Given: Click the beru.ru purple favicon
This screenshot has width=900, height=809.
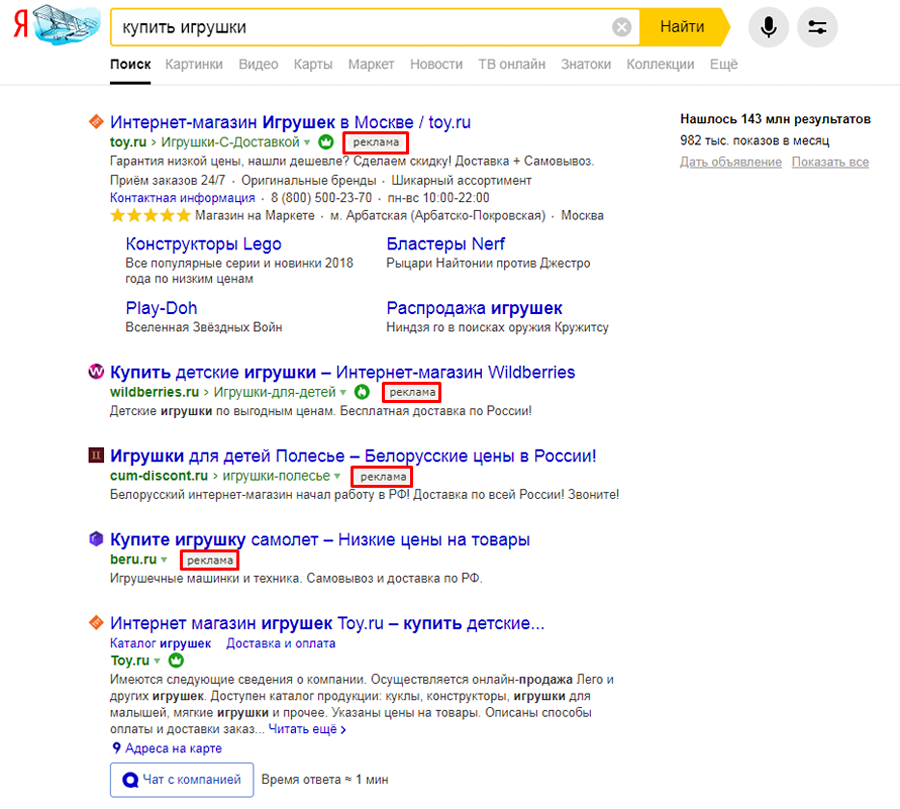Looking at the screenshot, I should click(96, 539).
